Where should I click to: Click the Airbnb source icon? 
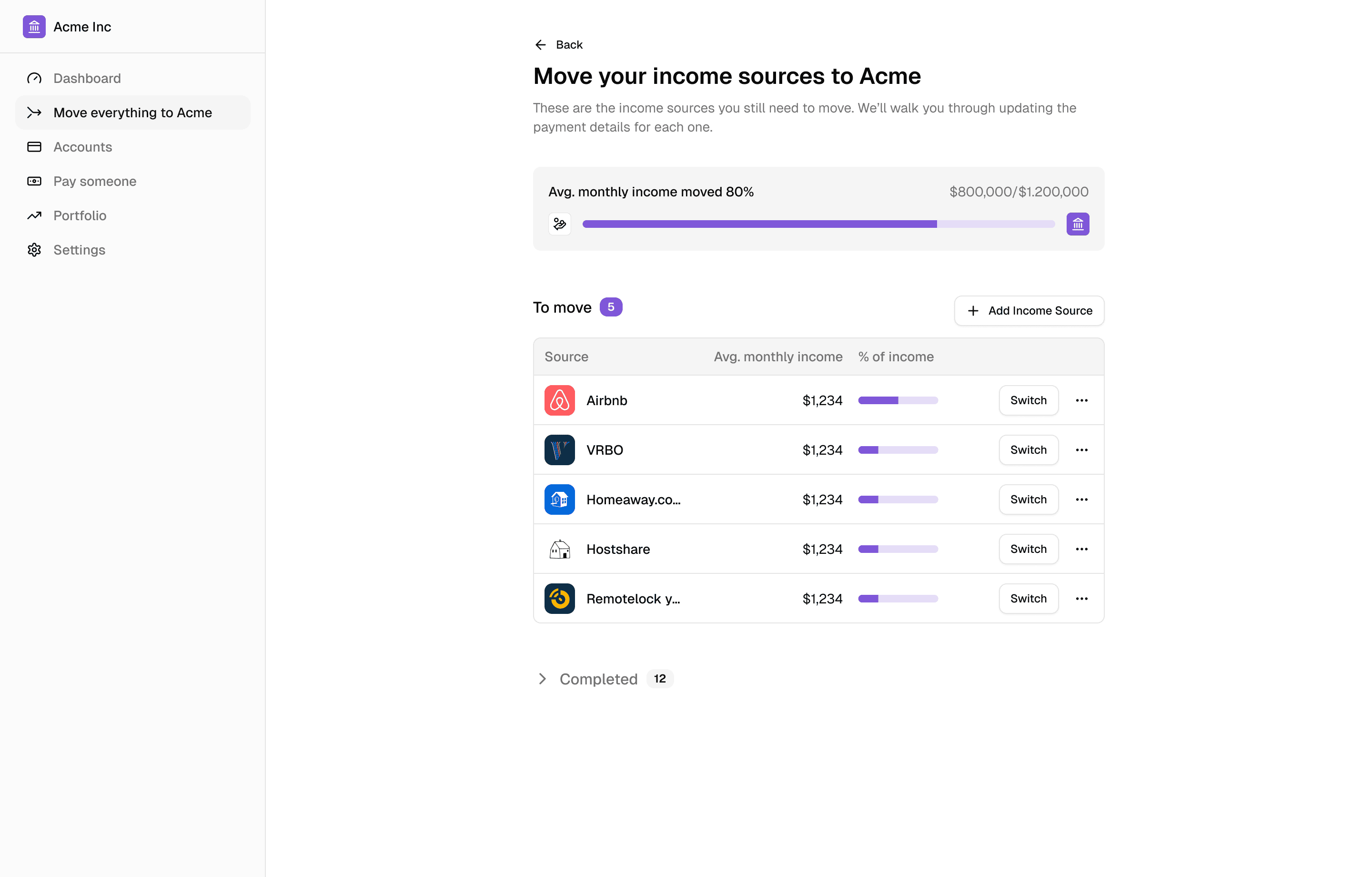click(x=559, y=400)
